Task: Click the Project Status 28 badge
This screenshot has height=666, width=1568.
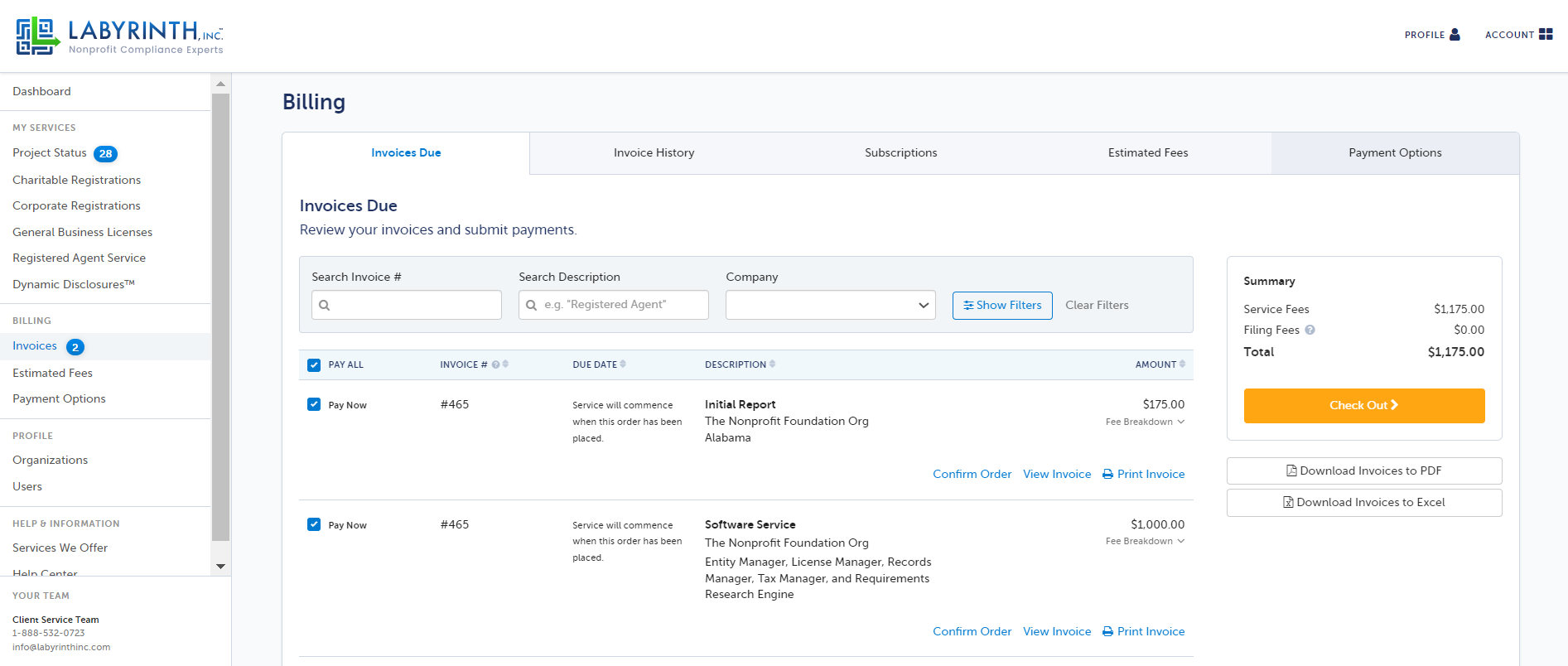Action: point(105,153)
